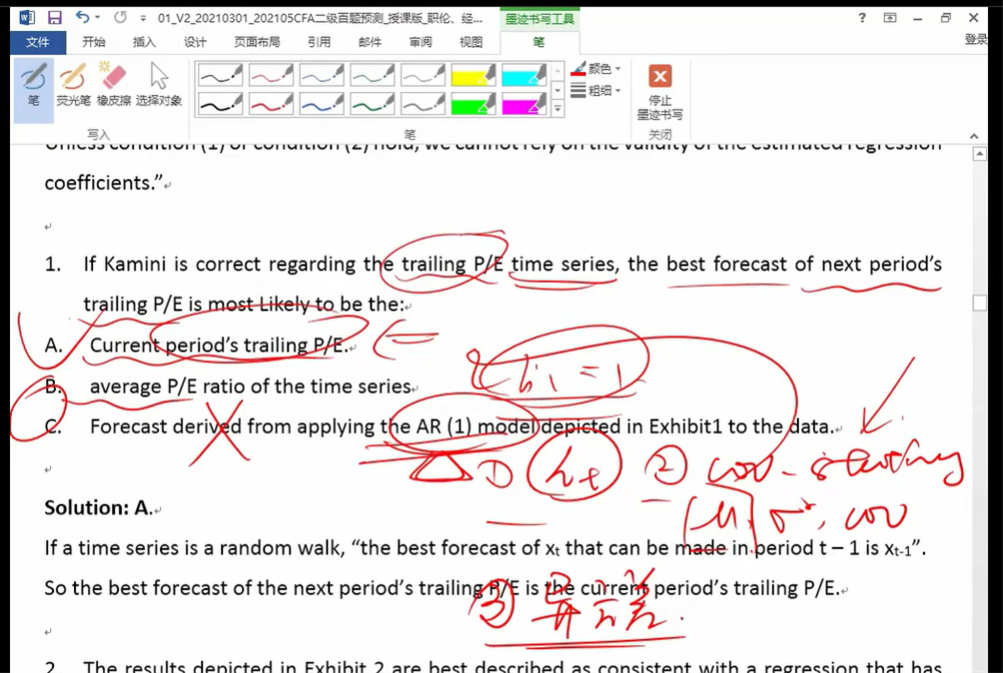Viewport: 1003px width, 673px height.
Task: Open the pen Color (颜色) dropdown
Action: click(x=596, y=68)
